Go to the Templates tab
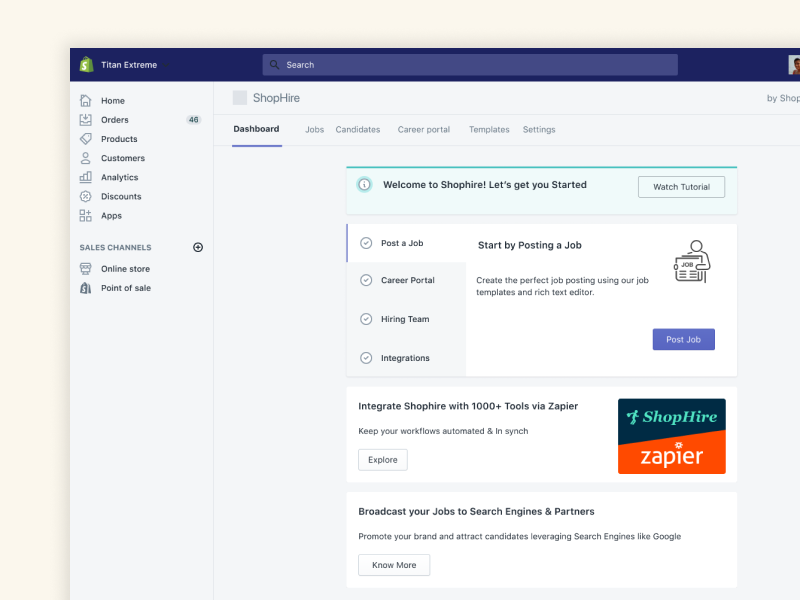 (489, 130)
